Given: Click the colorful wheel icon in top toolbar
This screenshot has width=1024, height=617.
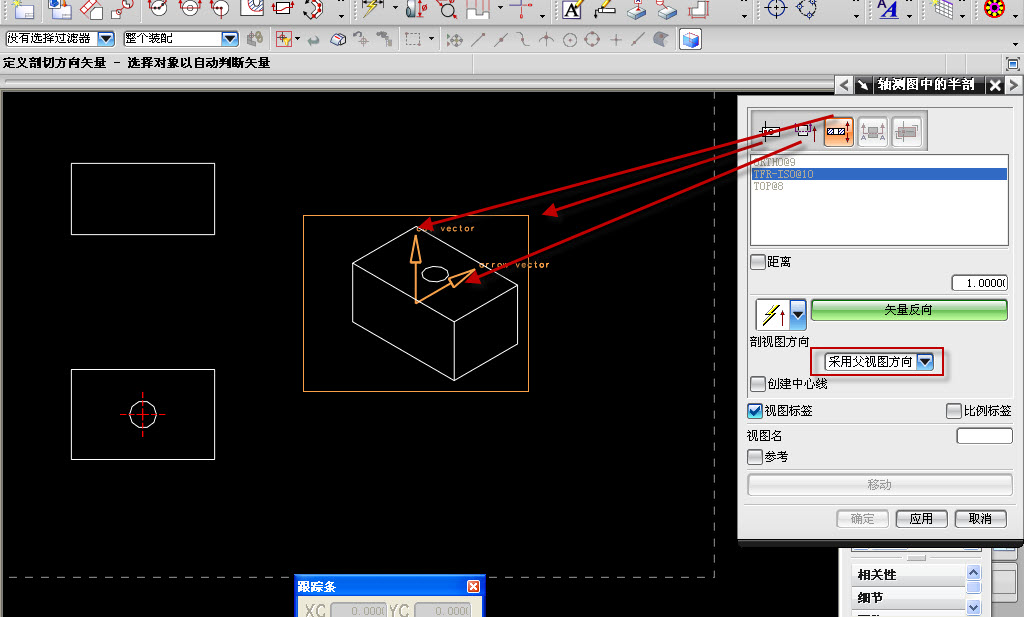Looking at the screenshot, I should [x=994, y=9].
